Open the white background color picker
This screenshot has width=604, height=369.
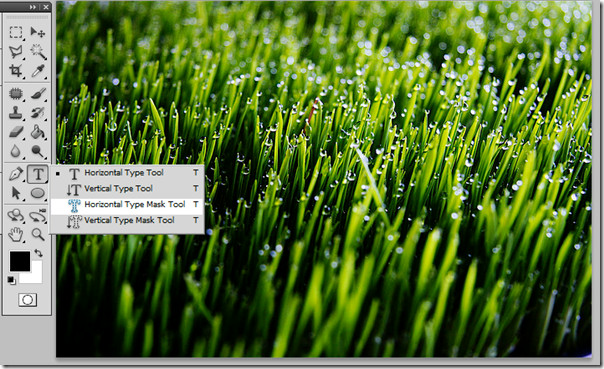pyautogui.click(x=37, y=278)
